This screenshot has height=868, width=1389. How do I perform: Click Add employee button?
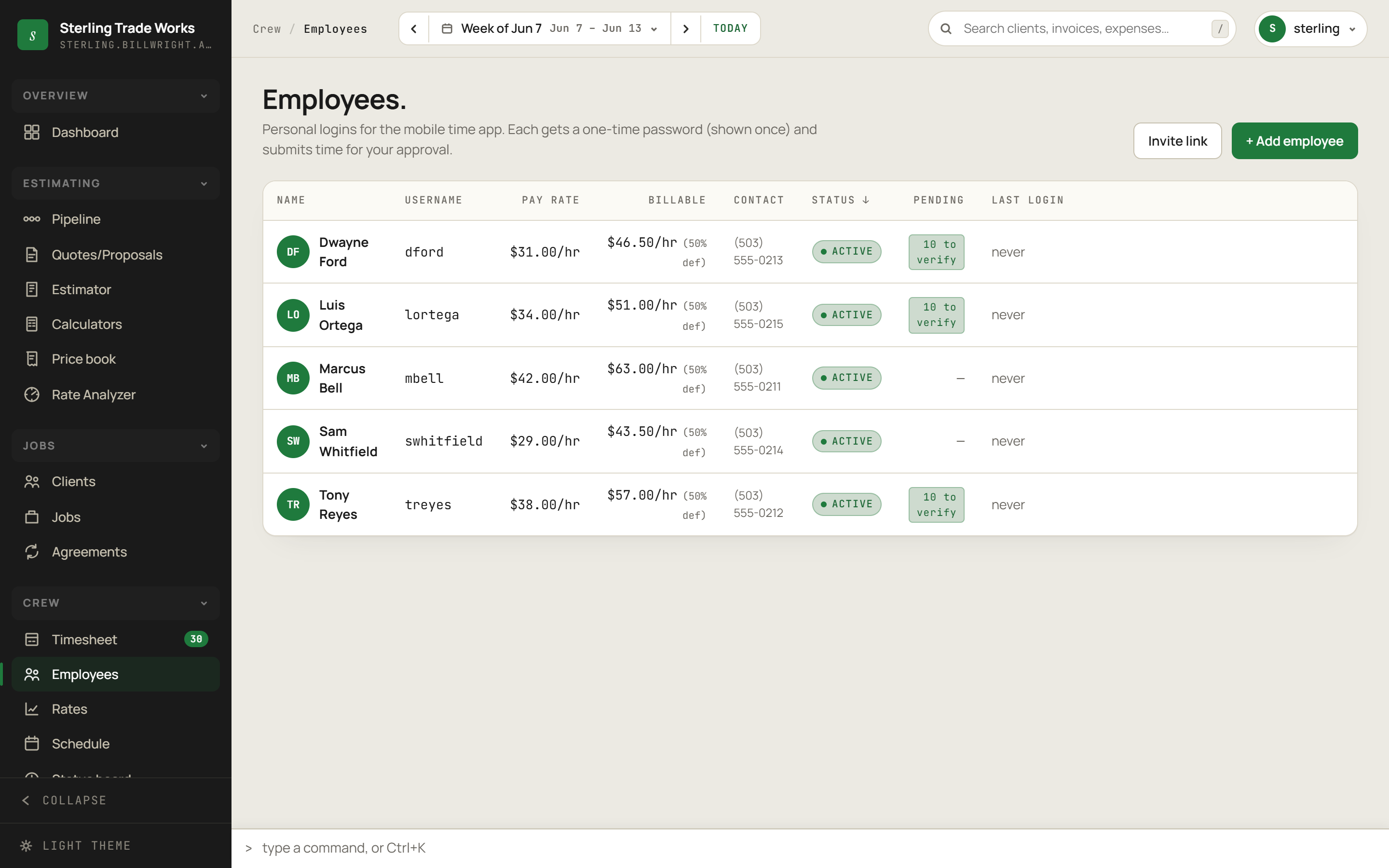pos(1294,141)
